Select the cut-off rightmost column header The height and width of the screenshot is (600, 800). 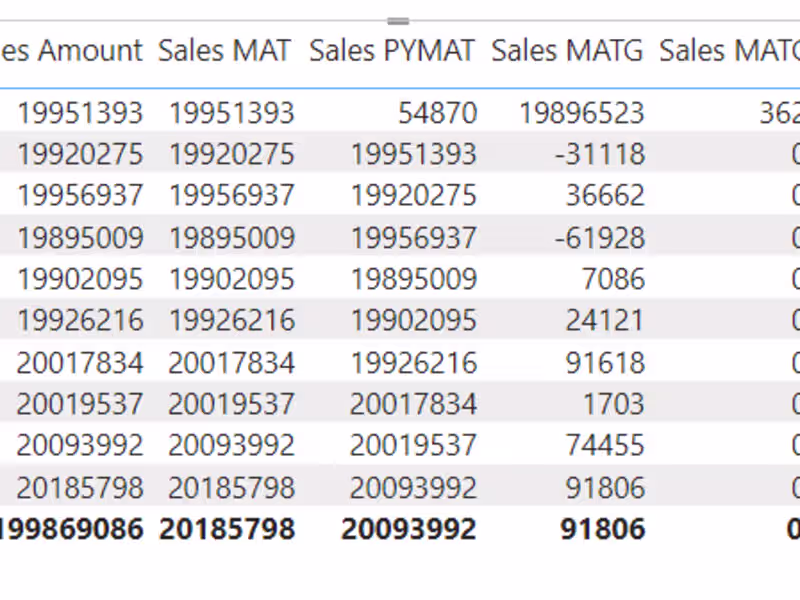[729, 51]
